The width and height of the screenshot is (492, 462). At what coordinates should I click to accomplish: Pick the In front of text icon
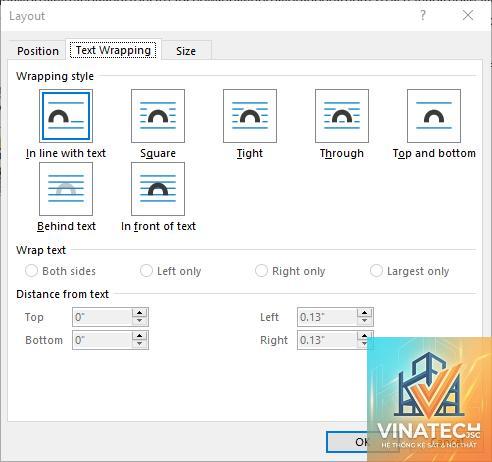point(158,189)
